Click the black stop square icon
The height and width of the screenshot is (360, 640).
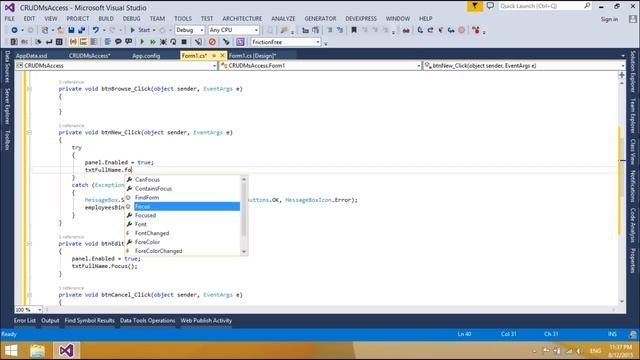pyautogui.click(x=184, y=42)
